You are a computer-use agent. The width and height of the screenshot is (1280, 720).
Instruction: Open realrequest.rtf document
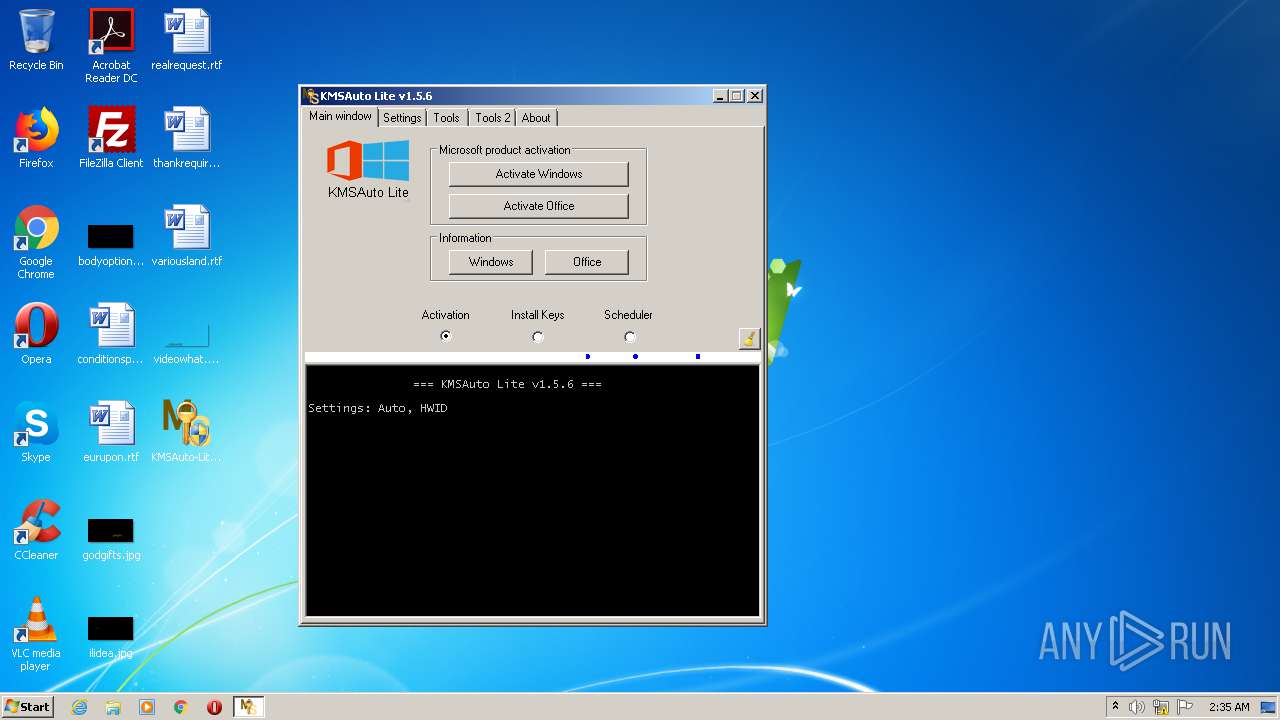[x=187, y=40]
